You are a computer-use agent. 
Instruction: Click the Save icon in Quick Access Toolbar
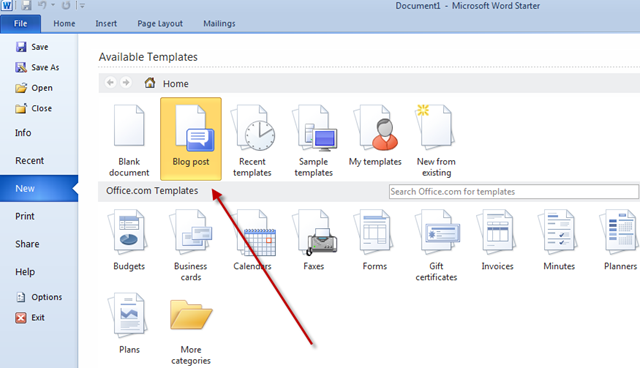[x=26, y=5]
